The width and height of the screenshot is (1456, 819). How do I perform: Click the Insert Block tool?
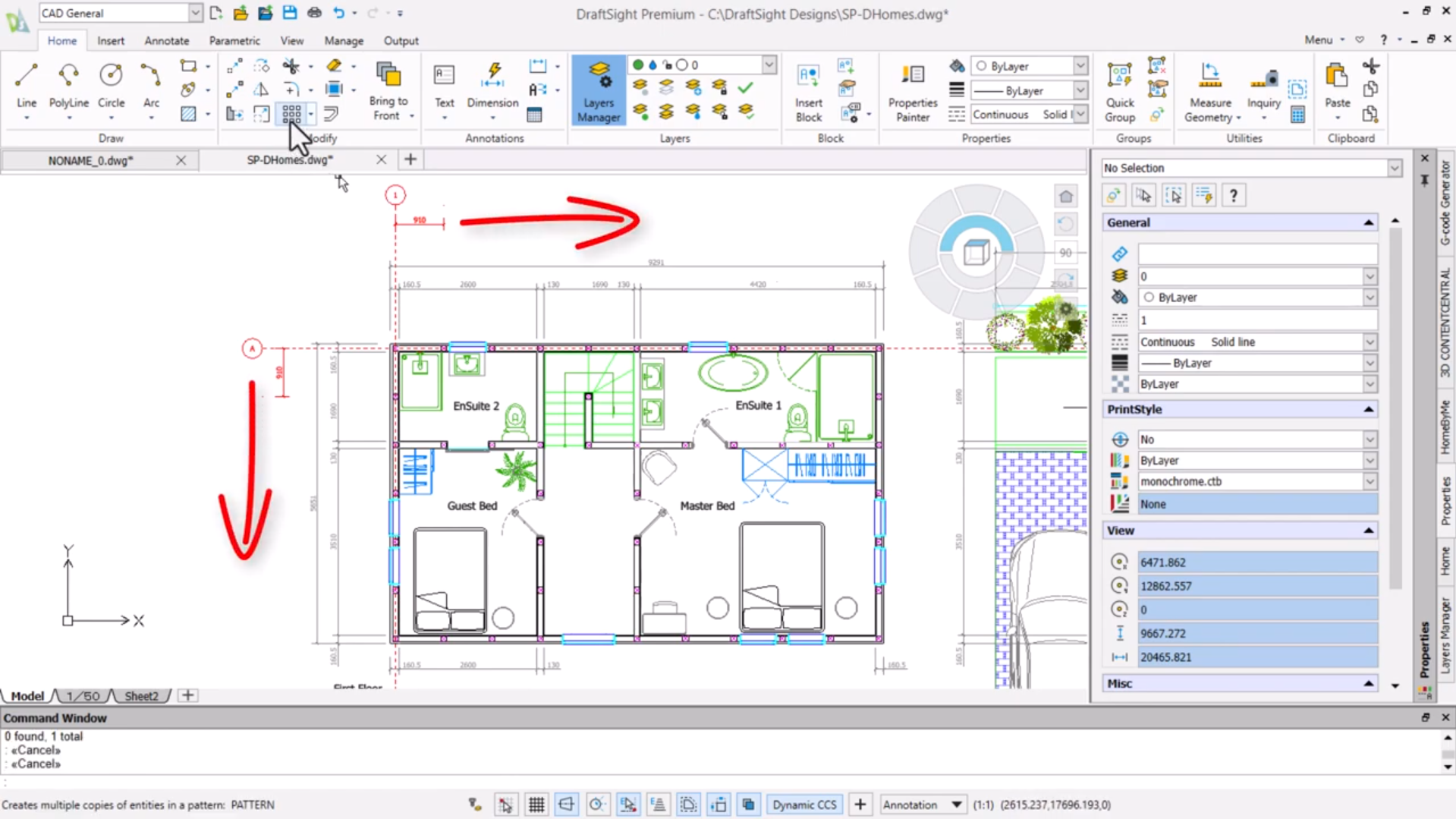808,91
